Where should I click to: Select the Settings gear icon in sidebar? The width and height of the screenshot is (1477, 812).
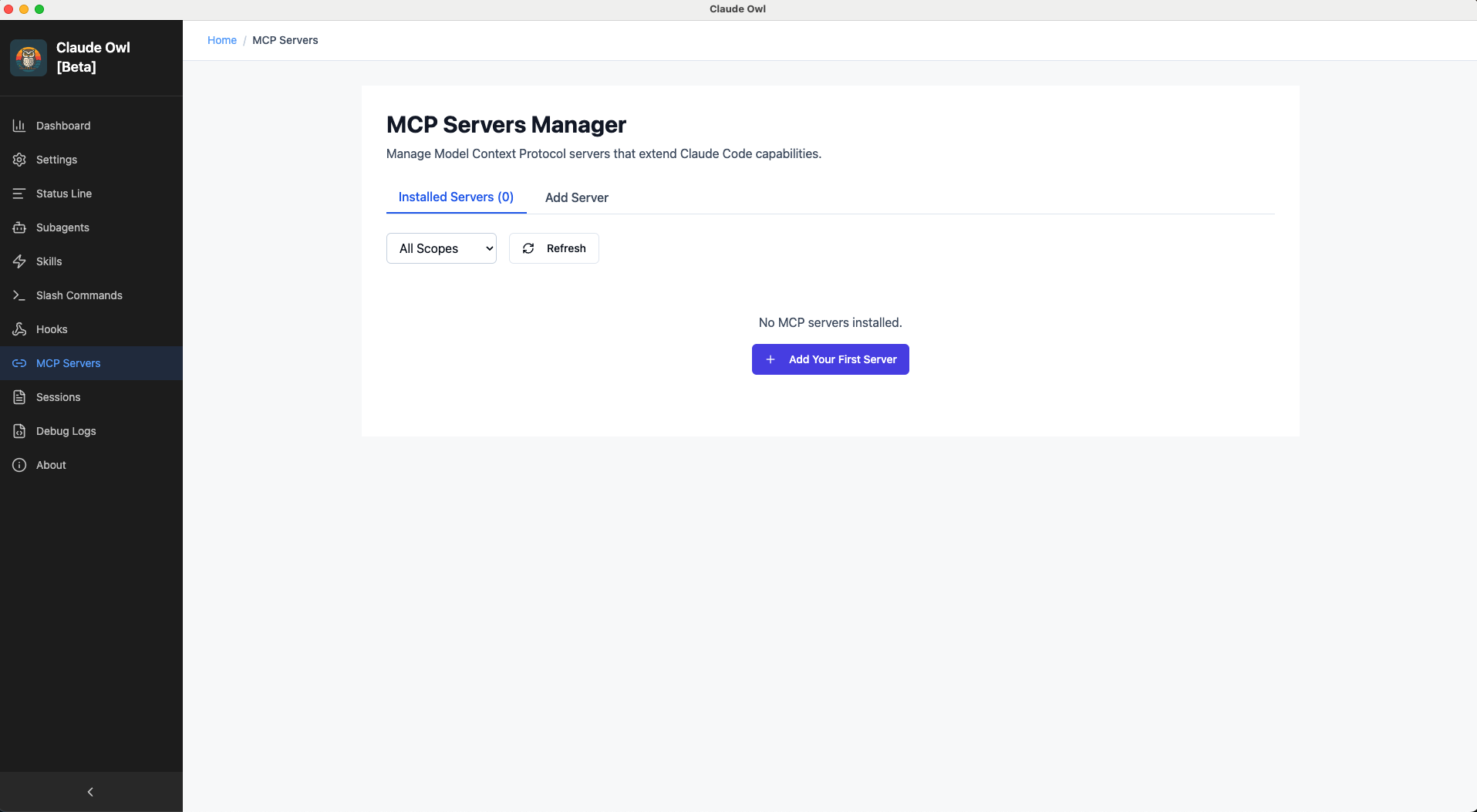click(19, 160)
